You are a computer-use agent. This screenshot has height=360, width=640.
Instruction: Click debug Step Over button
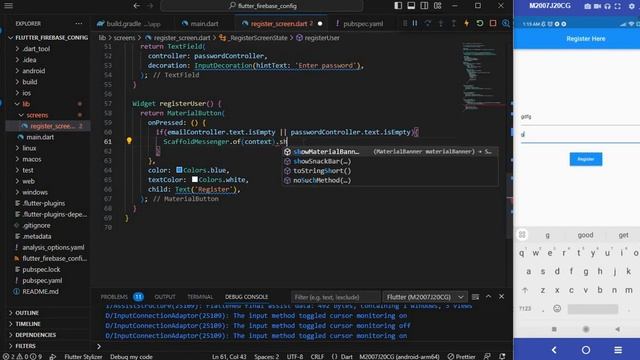click(x=428, y=23)
